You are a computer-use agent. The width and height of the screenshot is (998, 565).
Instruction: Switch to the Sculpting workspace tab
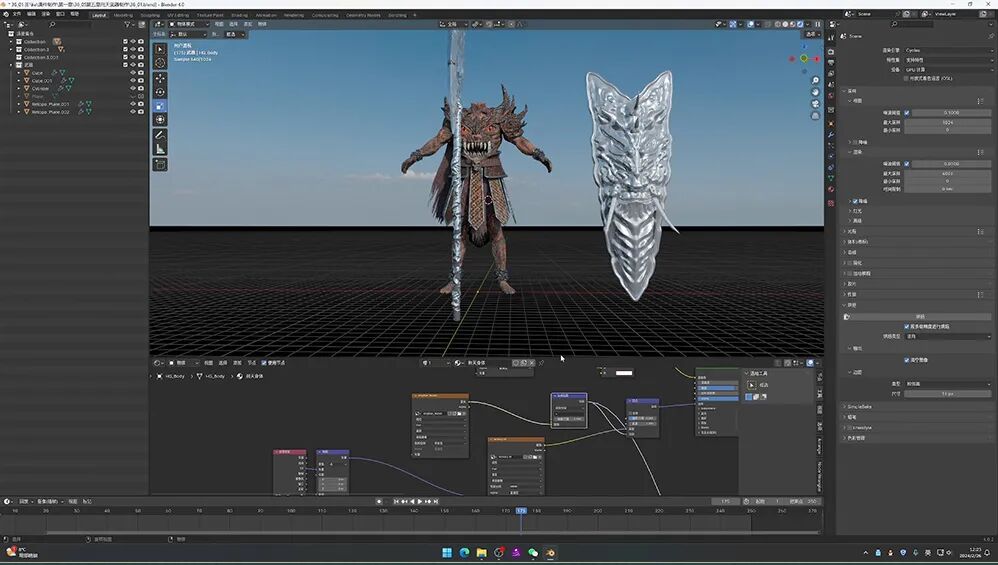tap(149, 15)
